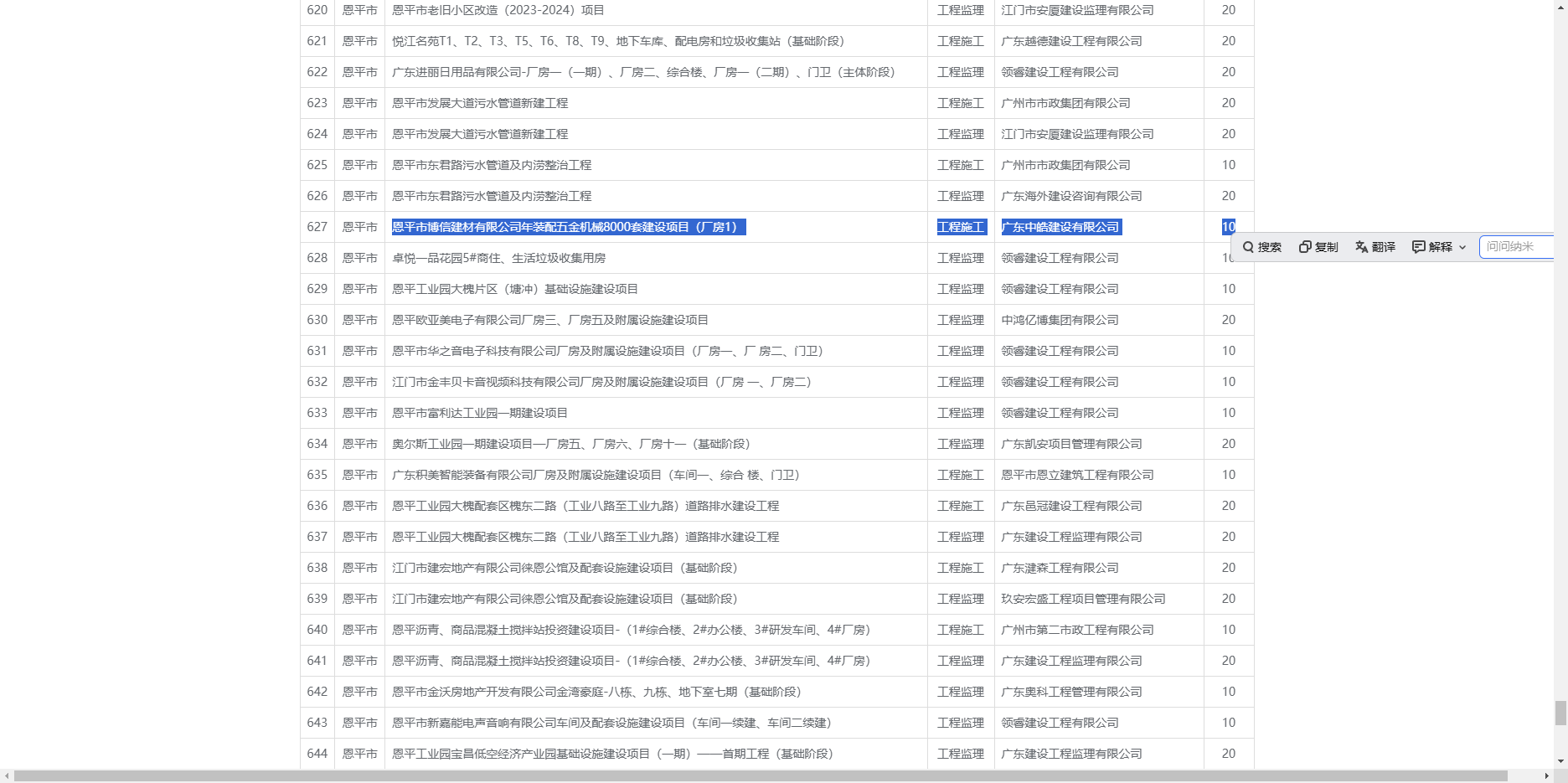Click the 广东凯安项目管理有限公司 cell

(1071, 444)
